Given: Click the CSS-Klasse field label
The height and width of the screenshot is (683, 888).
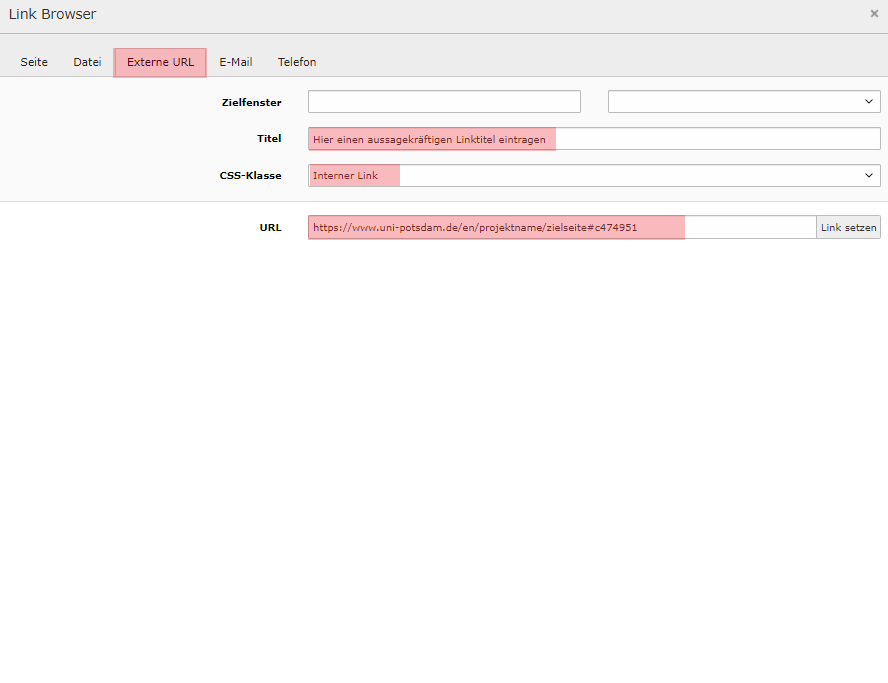Looking at the screenshot, I should click(250, 176).
